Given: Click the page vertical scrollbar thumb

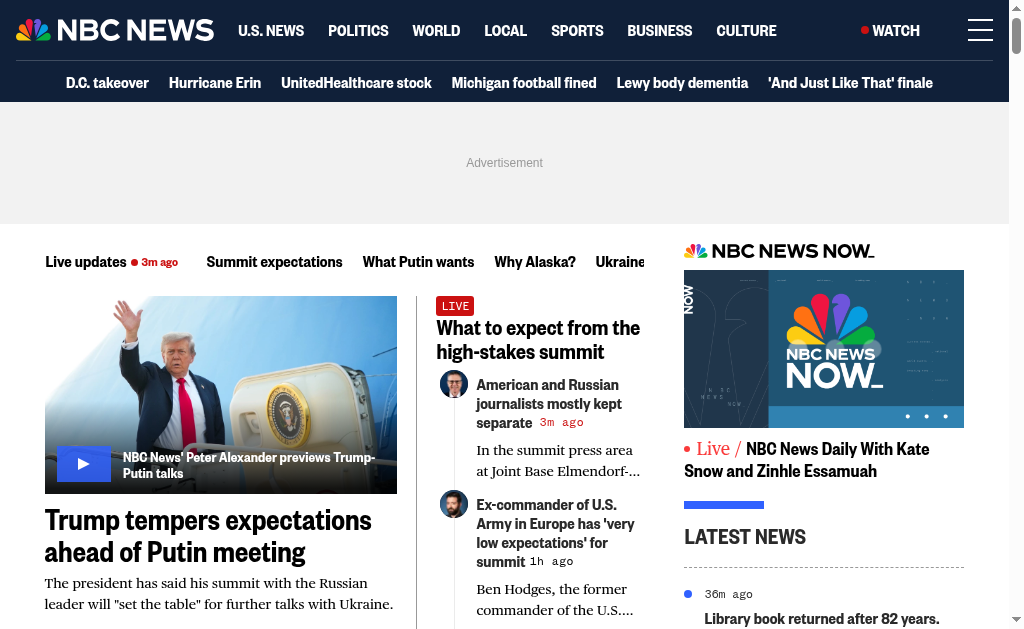Looking at the screenshot, I should 1016,37.
